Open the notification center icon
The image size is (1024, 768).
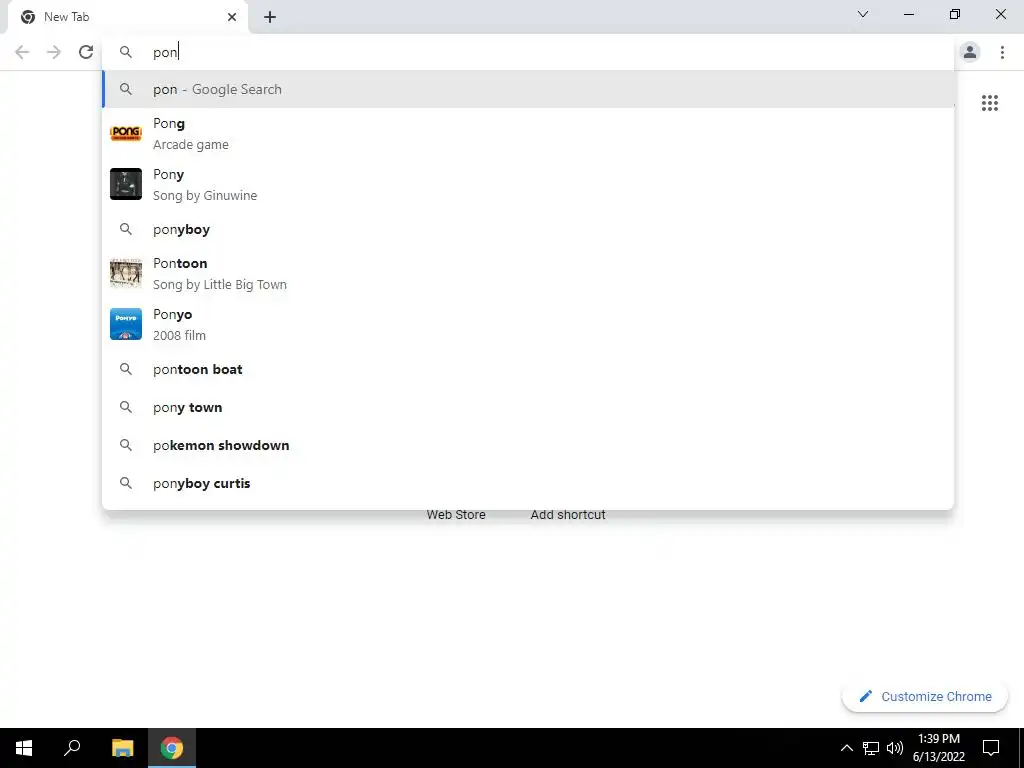(991, 748)
